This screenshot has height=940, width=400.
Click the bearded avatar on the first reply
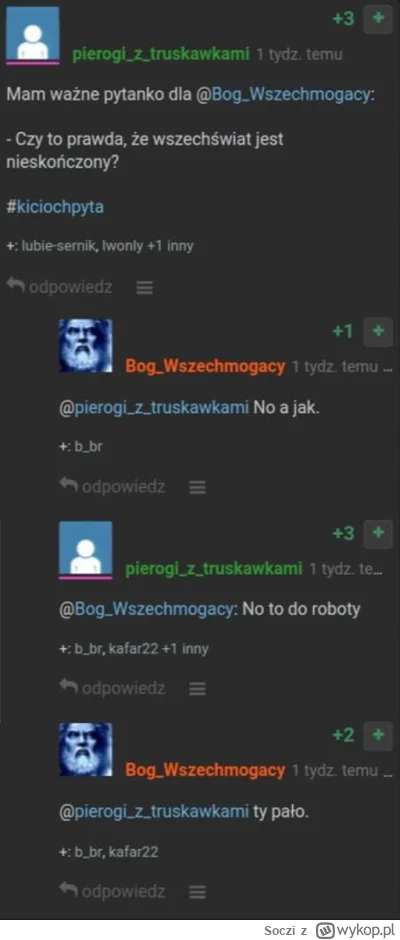(x=85, y=346)
